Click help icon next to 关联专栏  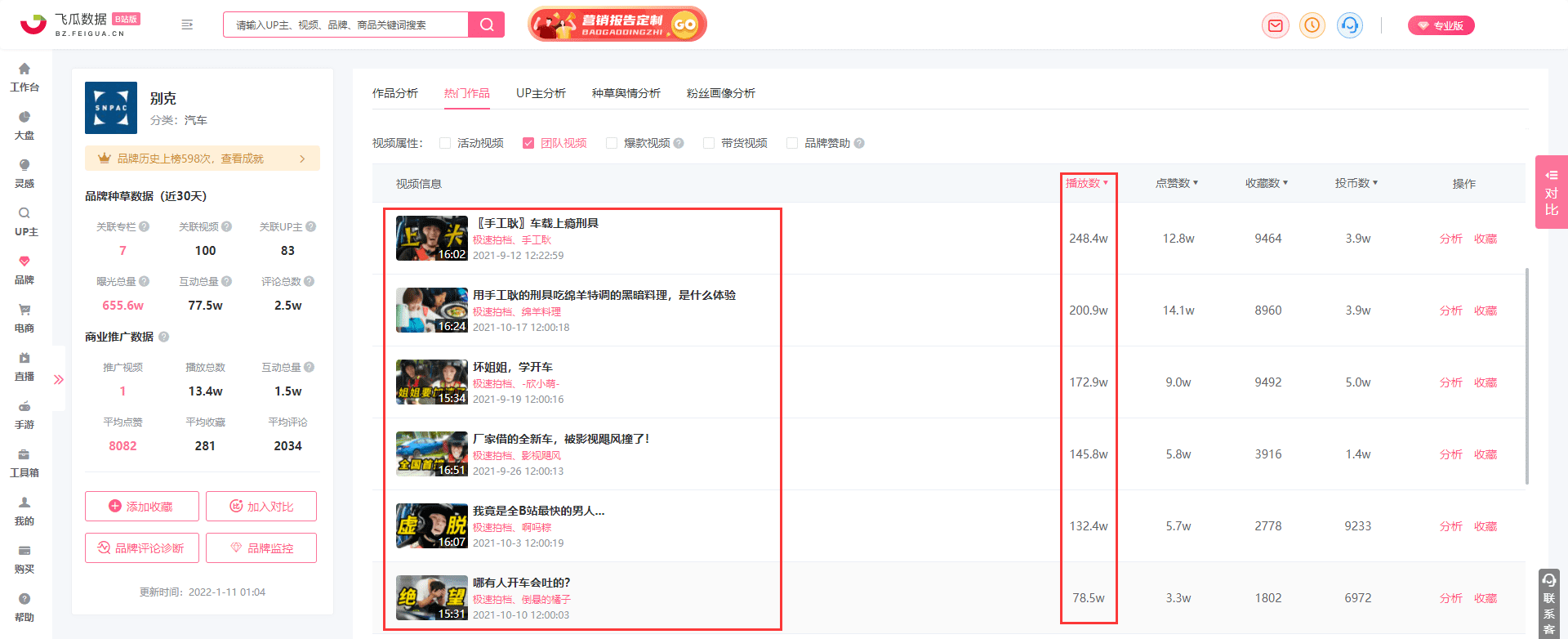(145, 226)
